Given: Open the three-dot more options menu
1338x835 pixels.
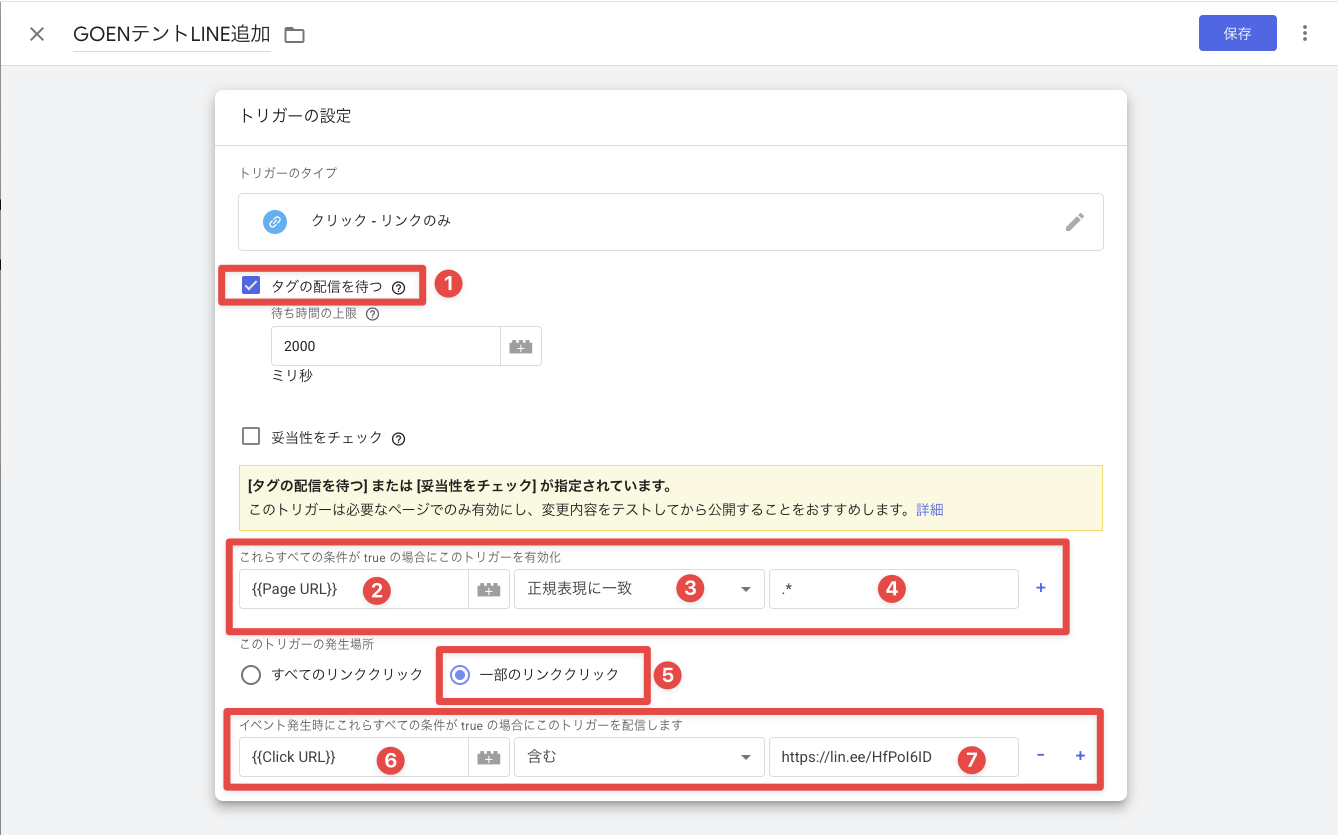Looking at the screenshot, I should [x=1304, y=33].
